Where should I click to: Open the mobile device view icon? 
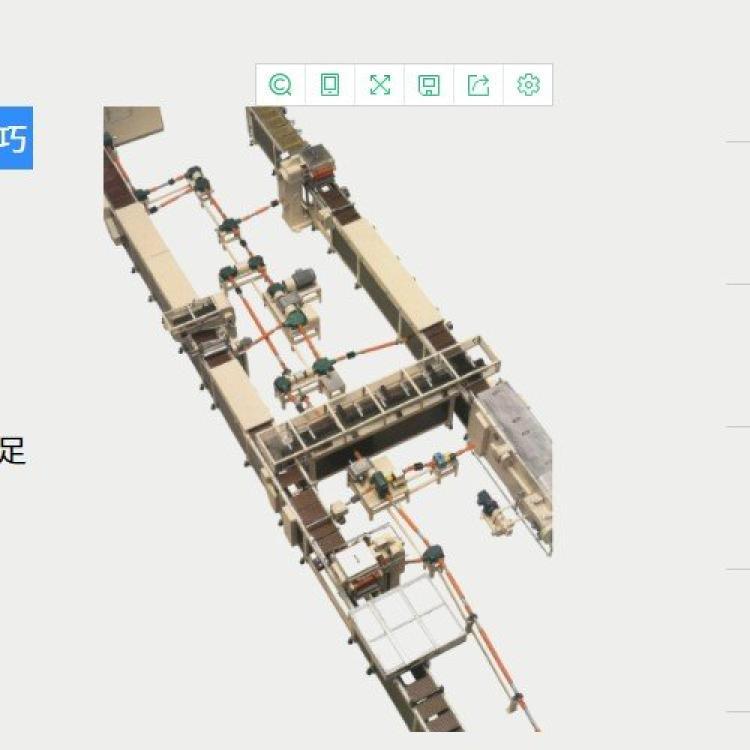pyautogui.click(x=330, y=85)
